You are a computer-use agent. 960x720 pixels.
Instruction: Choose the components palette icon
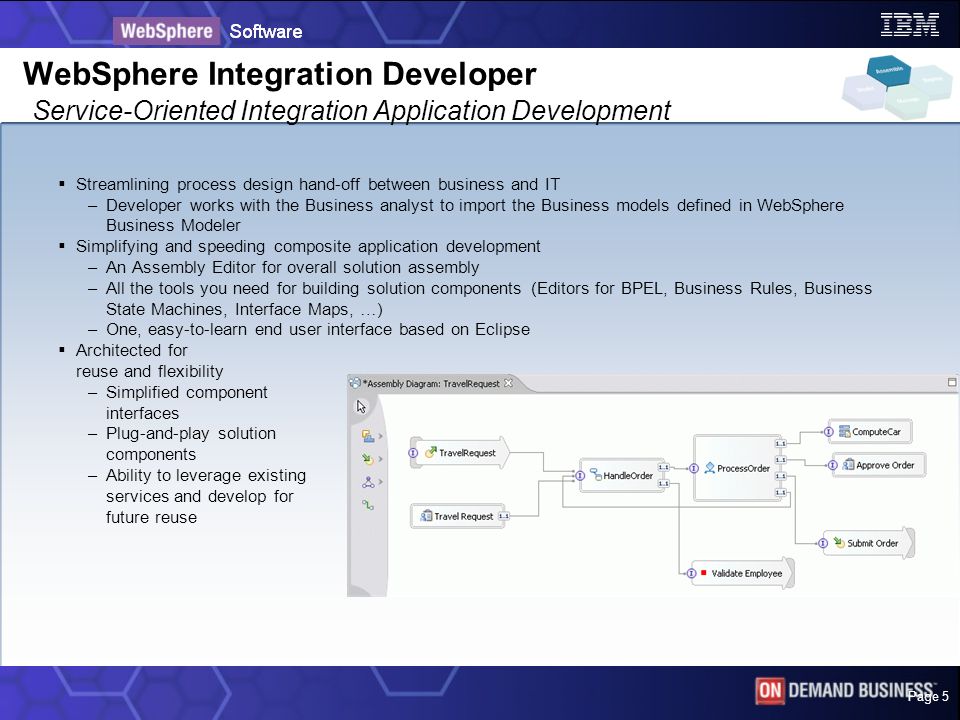(368, 436)
